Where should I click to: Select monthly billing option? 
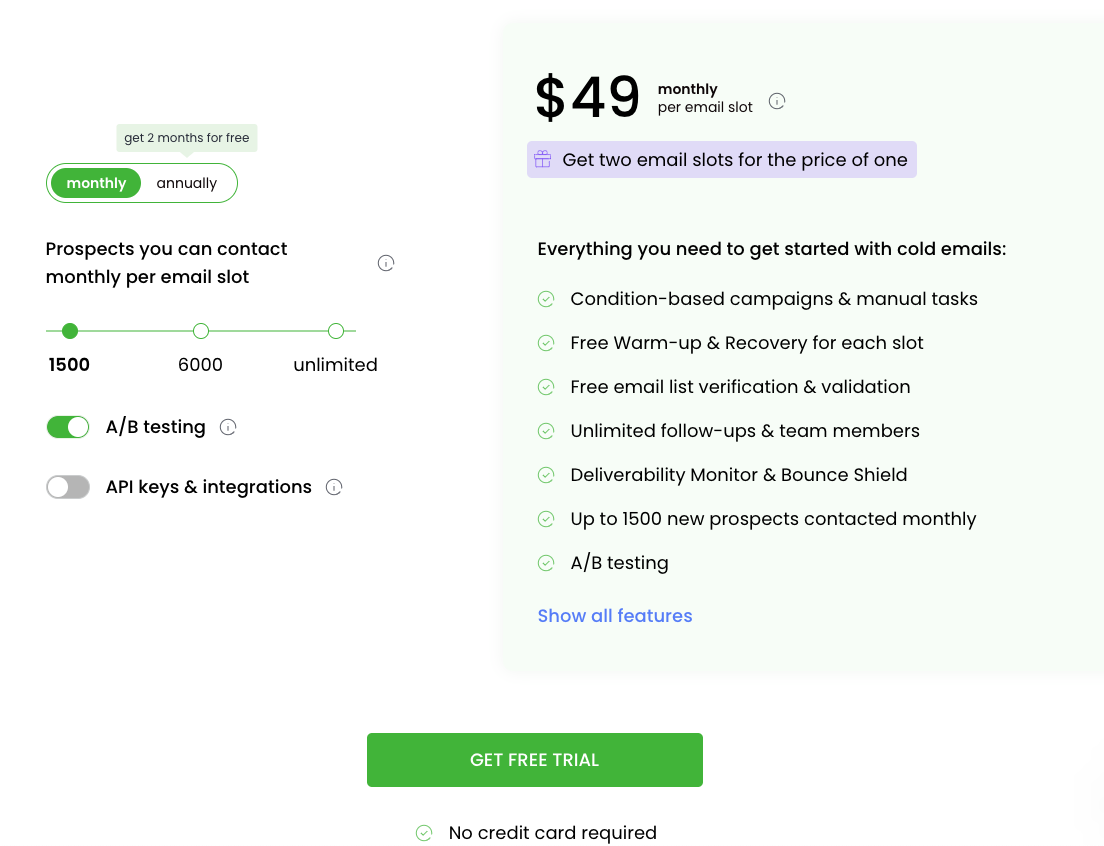tap(96, 183)
